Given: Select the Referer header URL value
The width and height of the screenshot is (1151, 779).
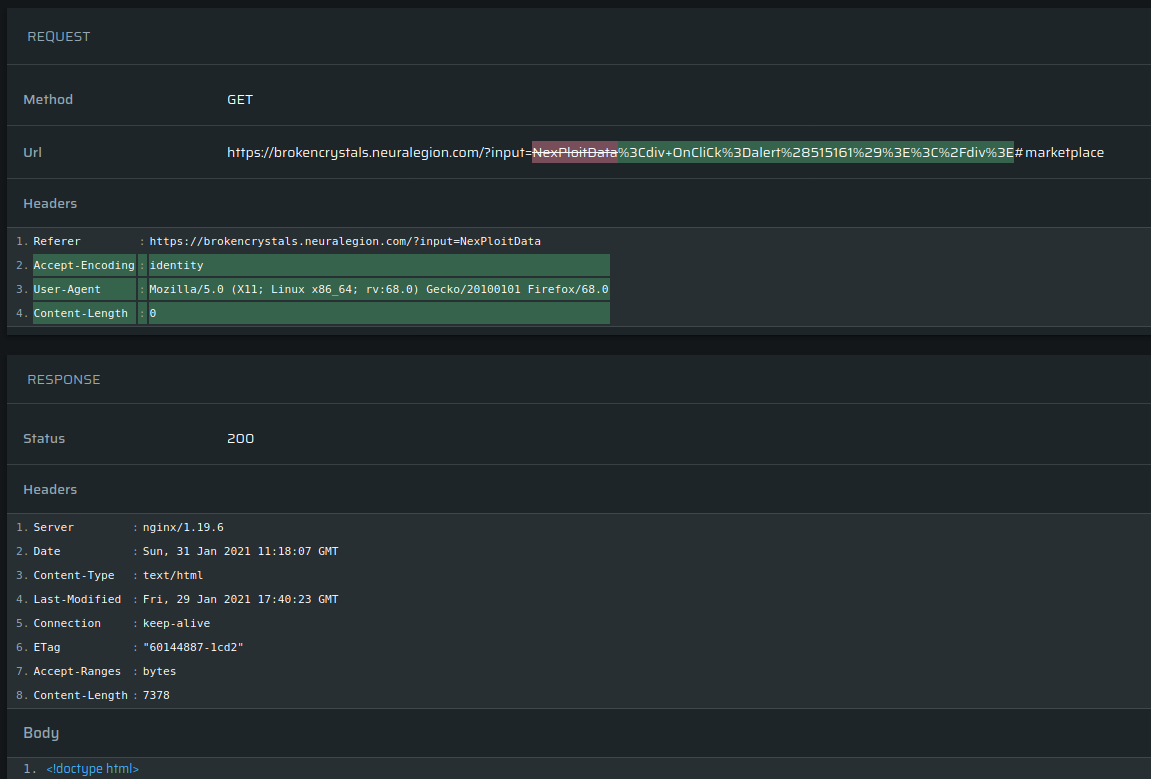Looking at the screenshot, I should point(345,242).
